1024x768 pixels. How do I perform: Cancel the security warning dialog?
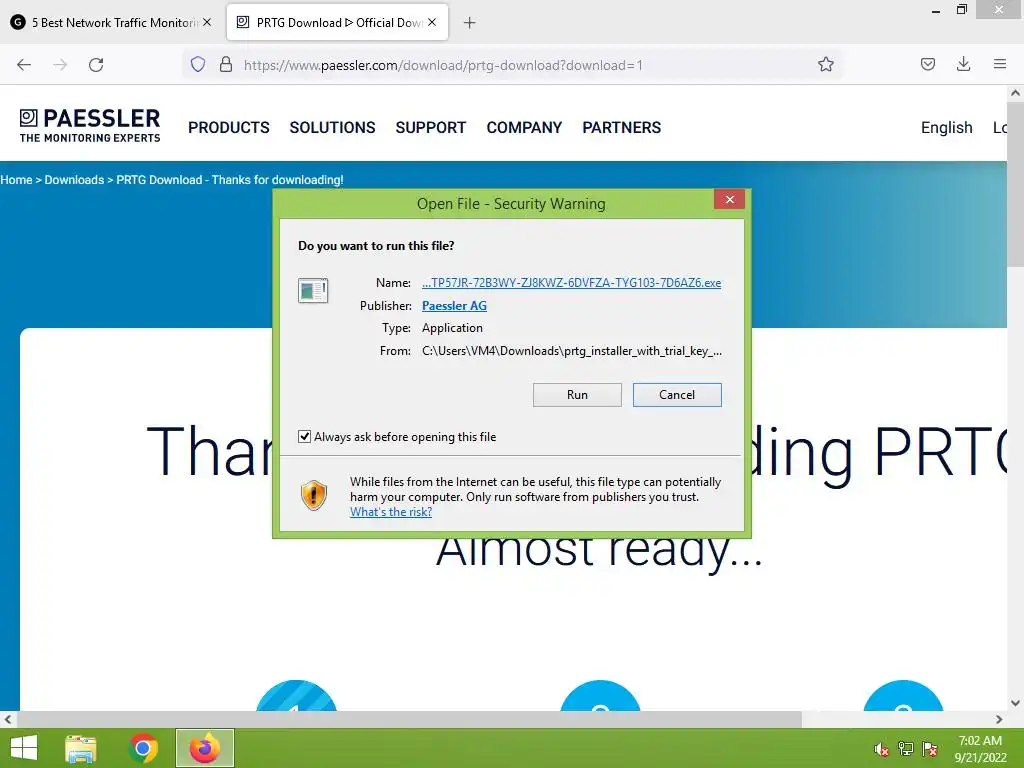point(677,394)
